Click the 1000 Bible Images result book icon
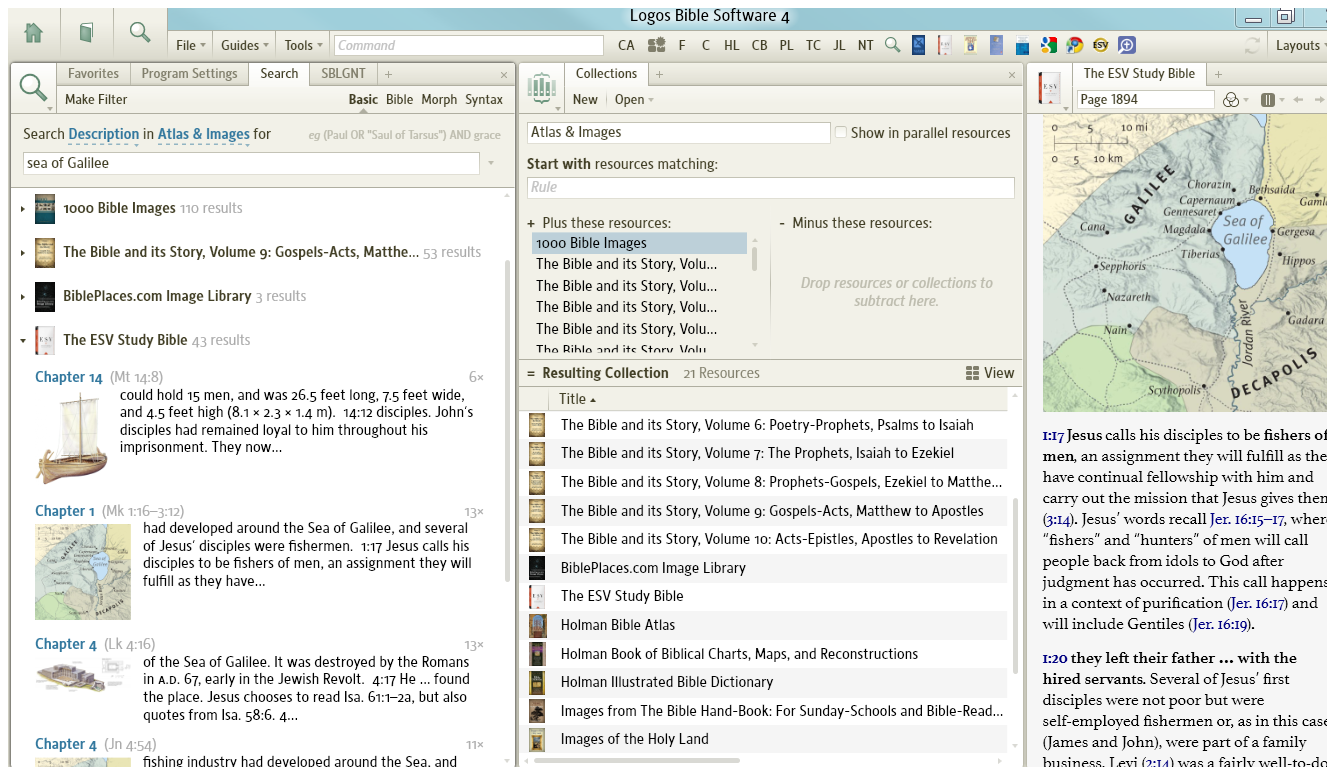This screenshot has width=1327, height=767. click(45, 208)
